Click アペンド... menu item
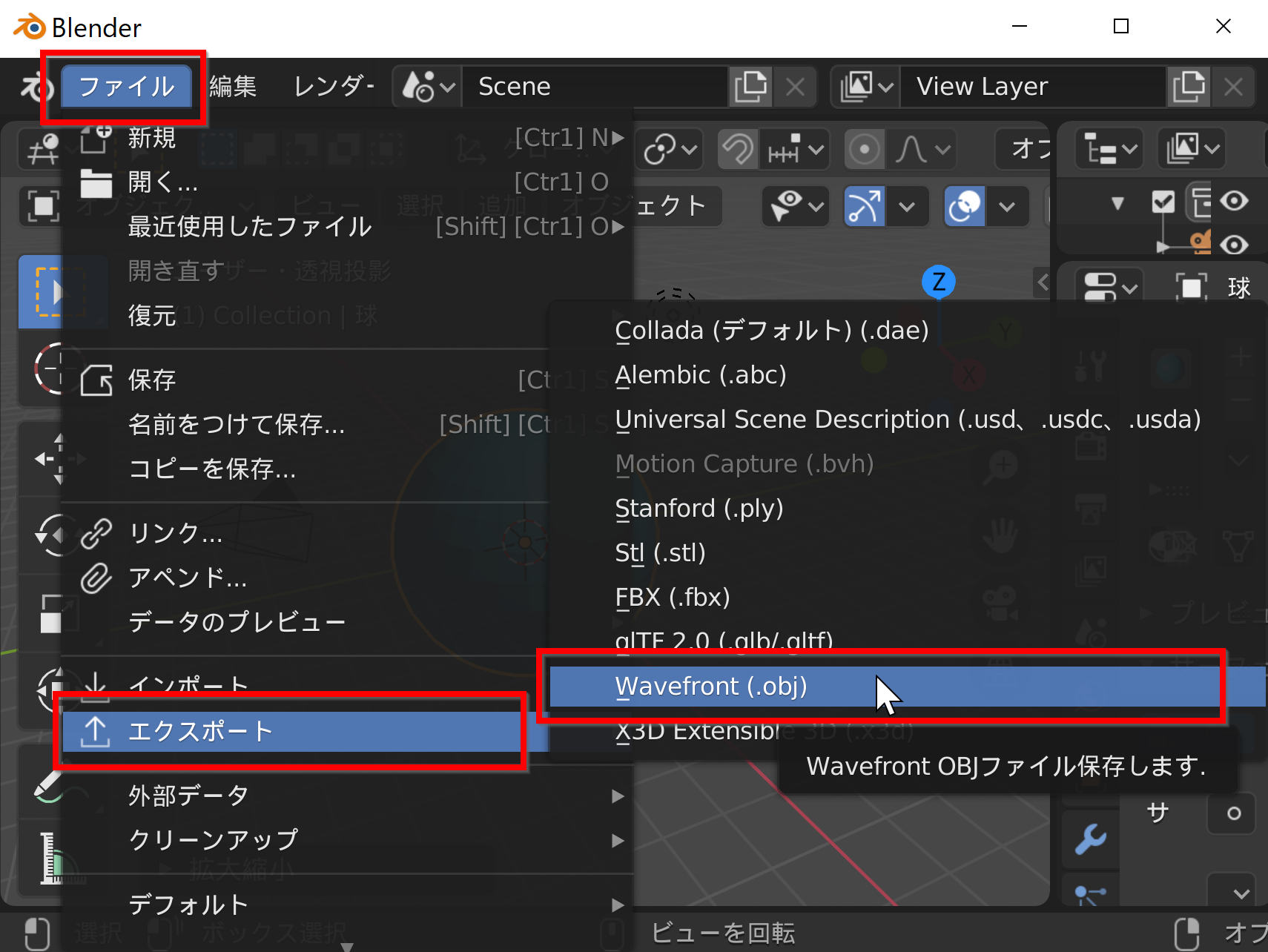1268x952 pixels. click(304, 578)
